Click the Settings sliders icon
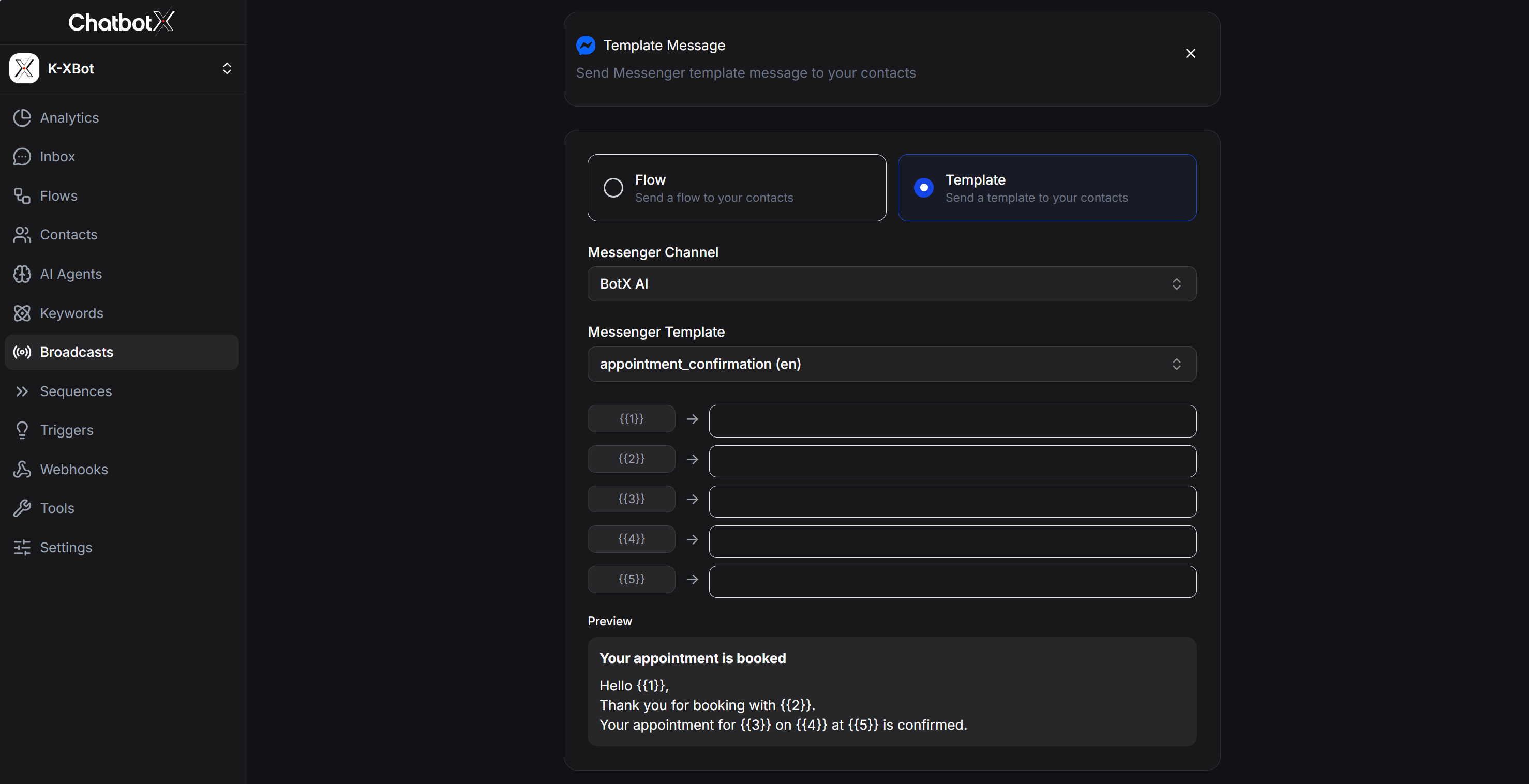Screen dimensions: 1529x784 point(22,547)
